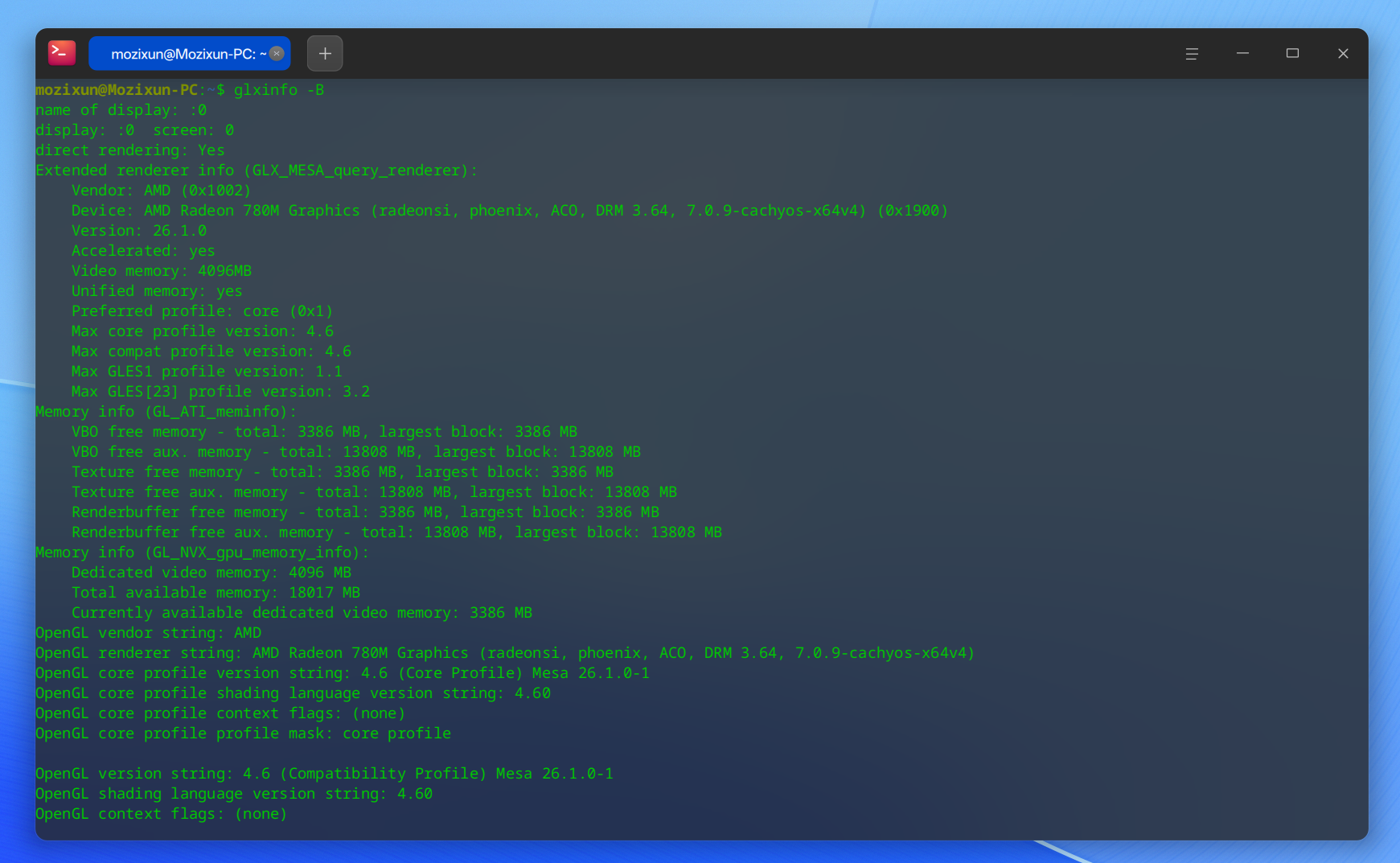Click the 'Vendor: AMD (0x1002)' line

162,191
